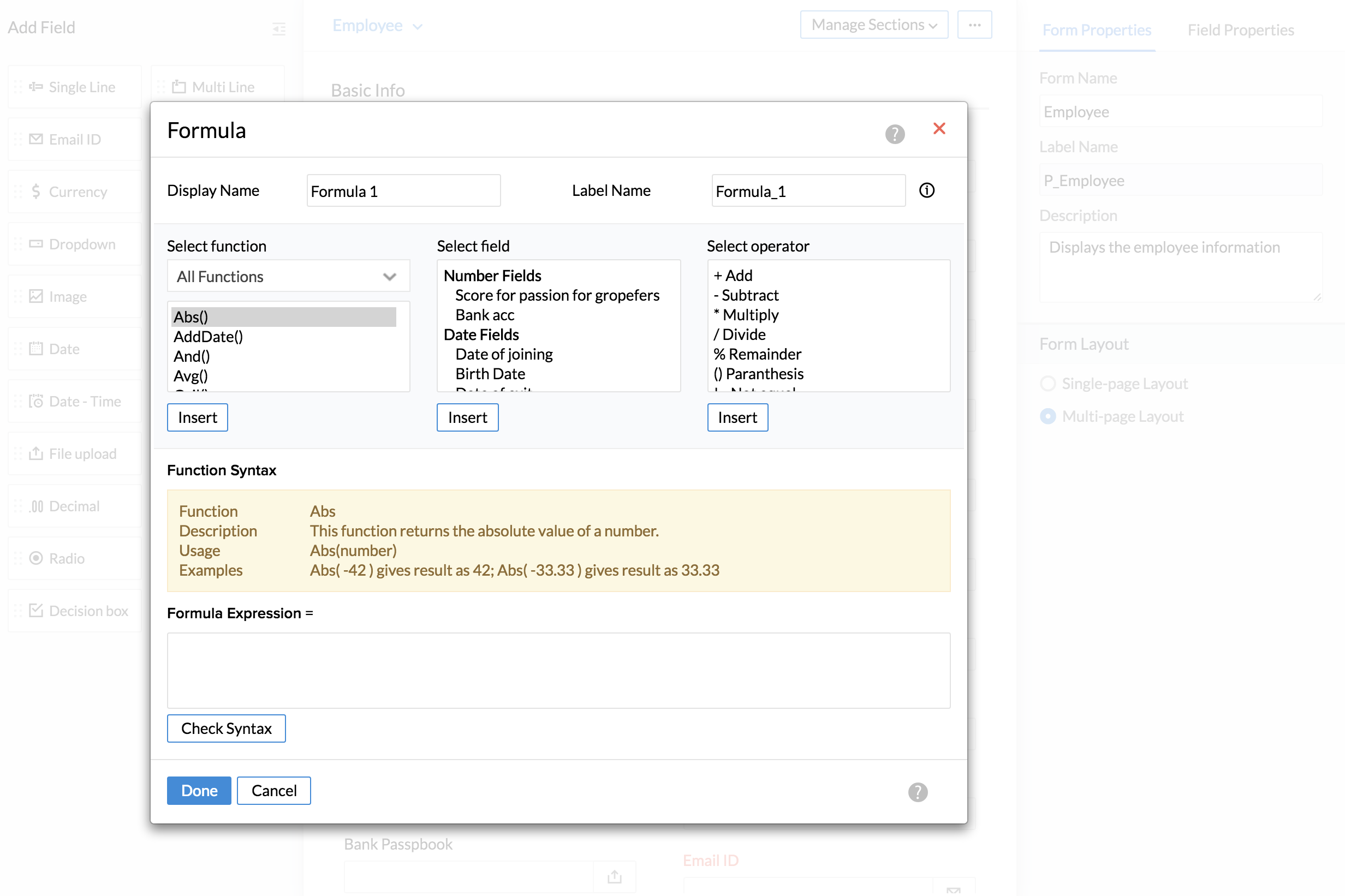The width and height of the screenshot is (1345, 896).
Task: Click the three-dots more options button
Action: [974, 25]
